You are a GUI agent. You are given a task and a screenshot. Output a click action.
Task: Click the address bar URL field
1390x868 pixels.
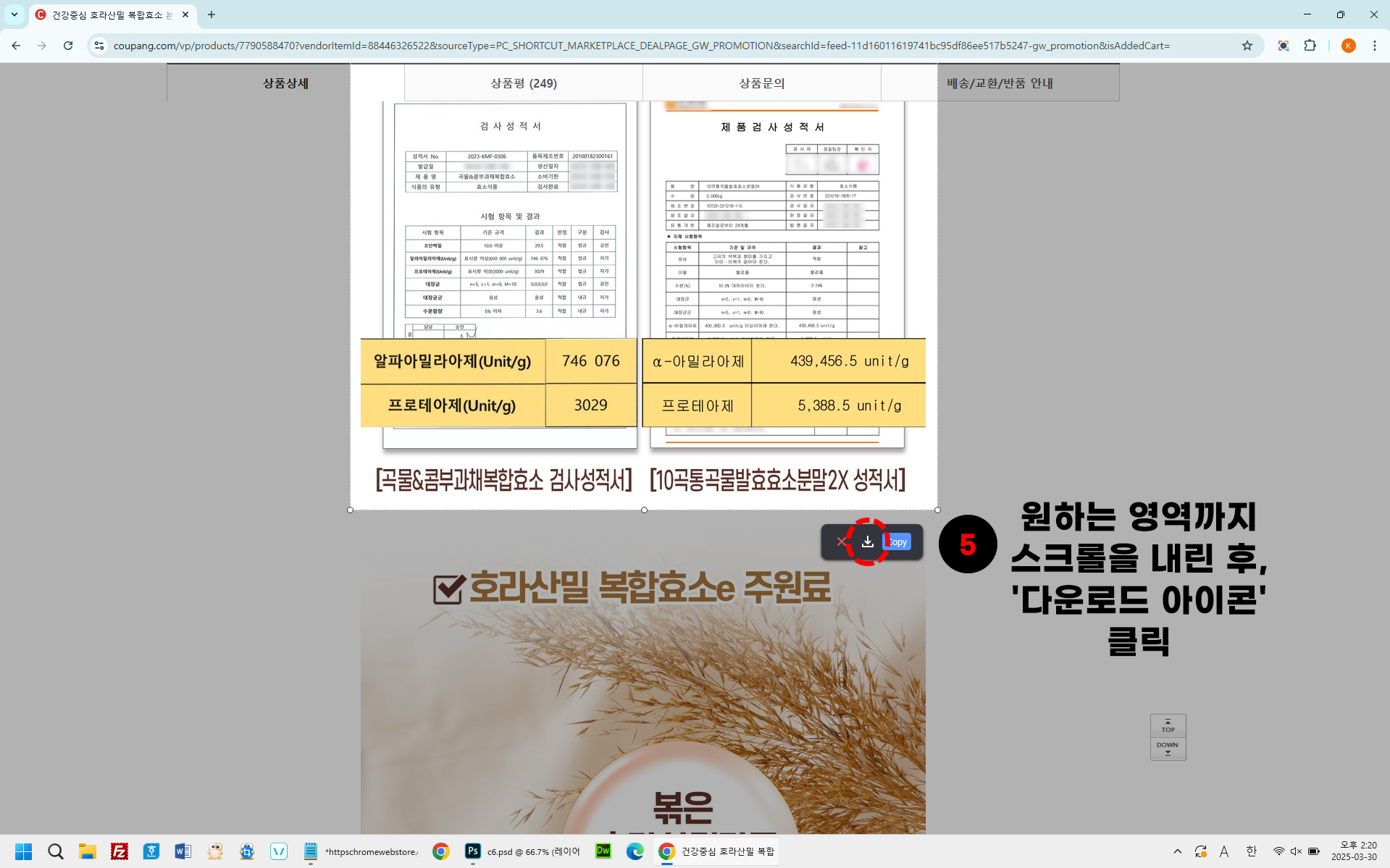642,46
